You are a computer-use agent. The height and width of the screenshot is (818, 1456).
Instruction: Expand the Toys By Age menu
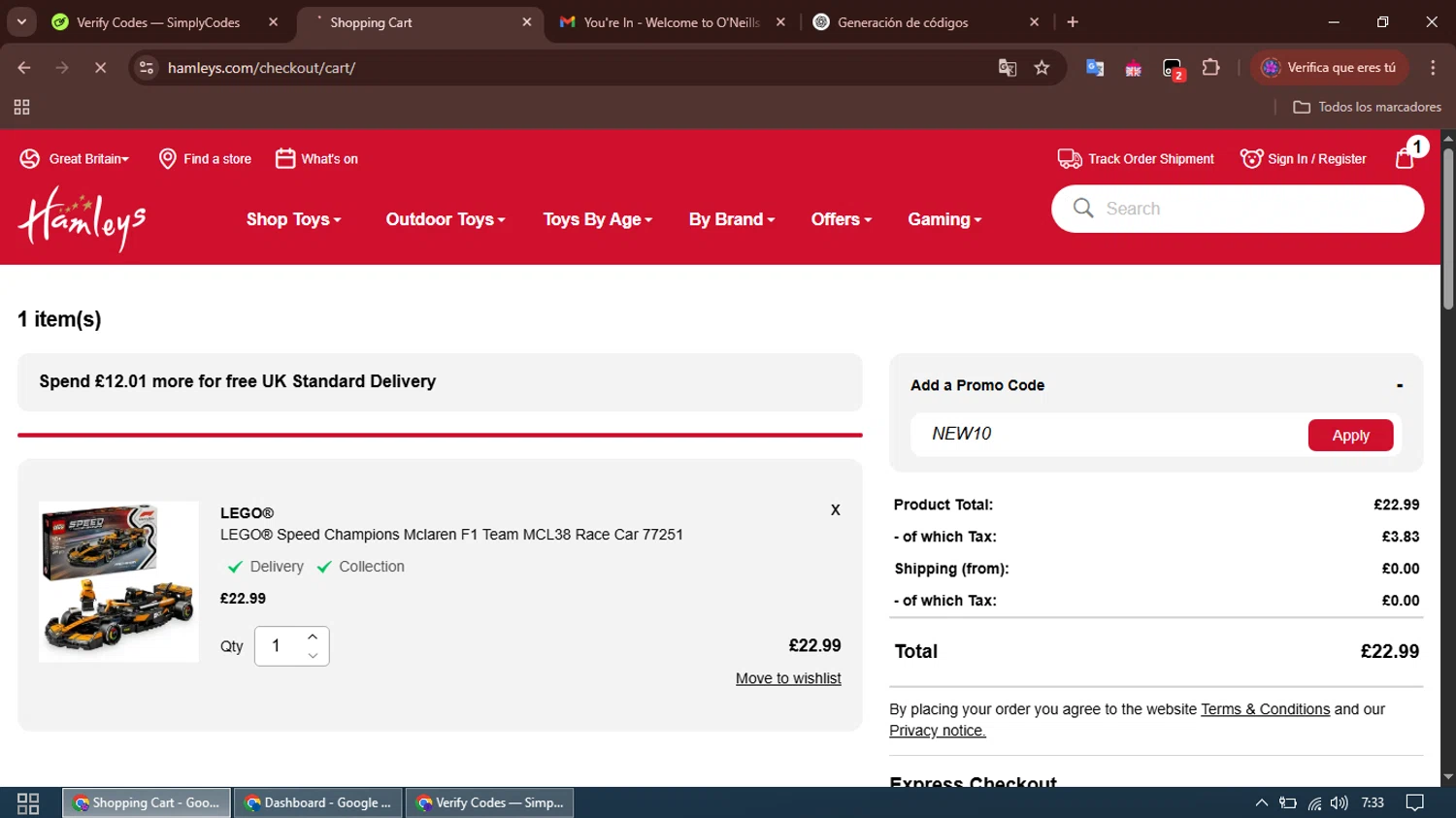coord(598,219)
